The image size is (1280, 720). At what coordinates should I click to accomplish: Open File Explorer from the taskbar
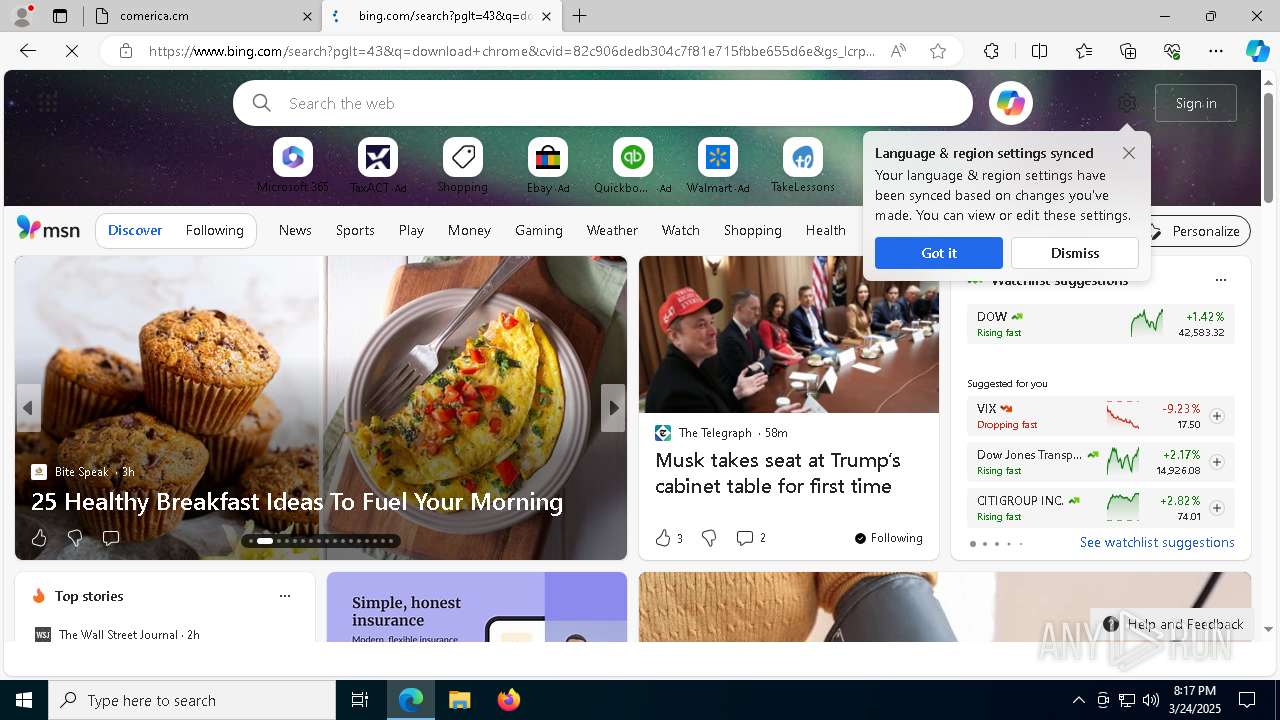(459, 700)
